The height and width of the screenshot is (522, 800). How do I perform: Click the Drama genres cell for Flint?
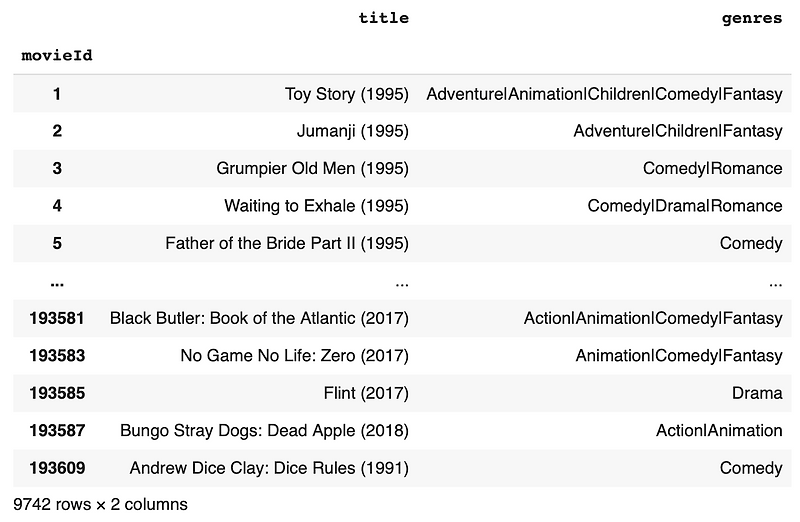coord(757,393)
